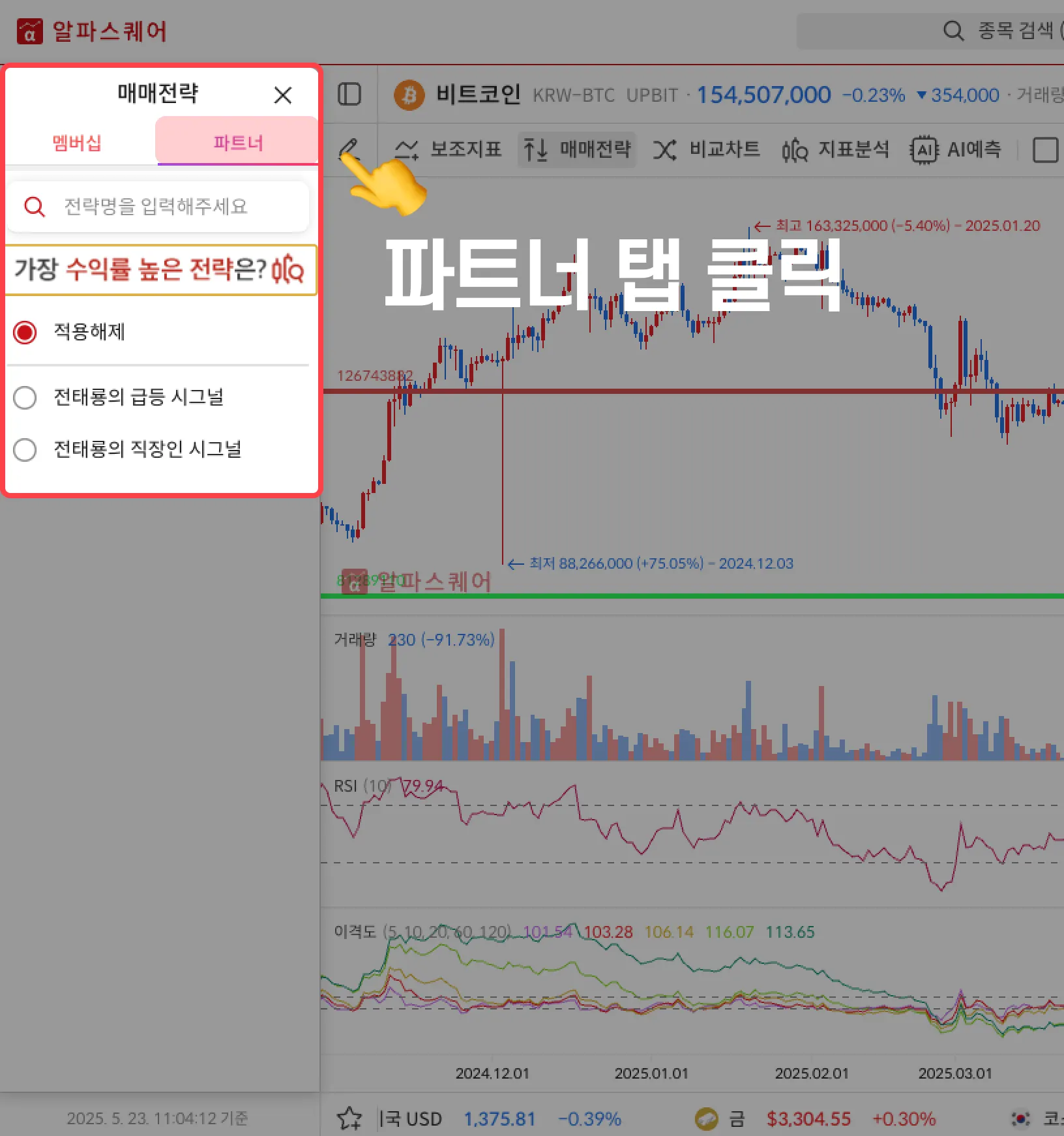This screenshot has height=1136, width=1064.
Task: Open the 지표분석 indicator analysis
Action: [836, 149]
